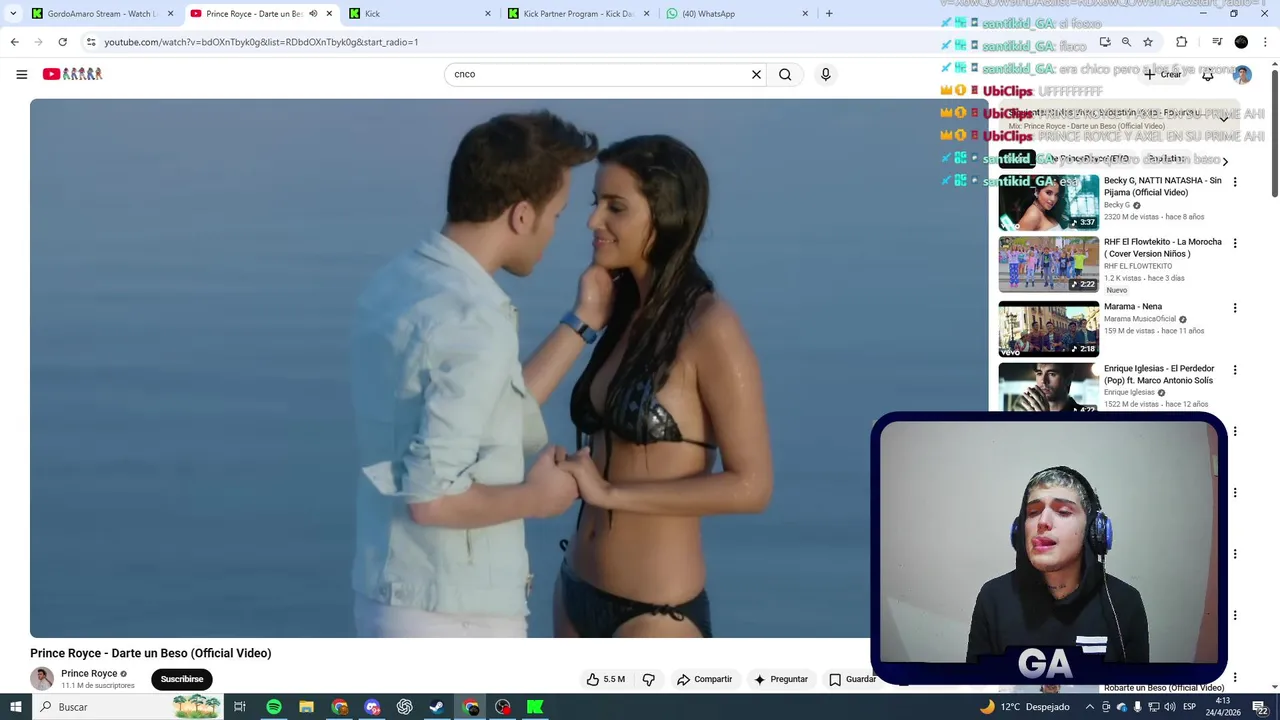
Task: Open Chrome profile avatar
Action: click(1241, 42)
